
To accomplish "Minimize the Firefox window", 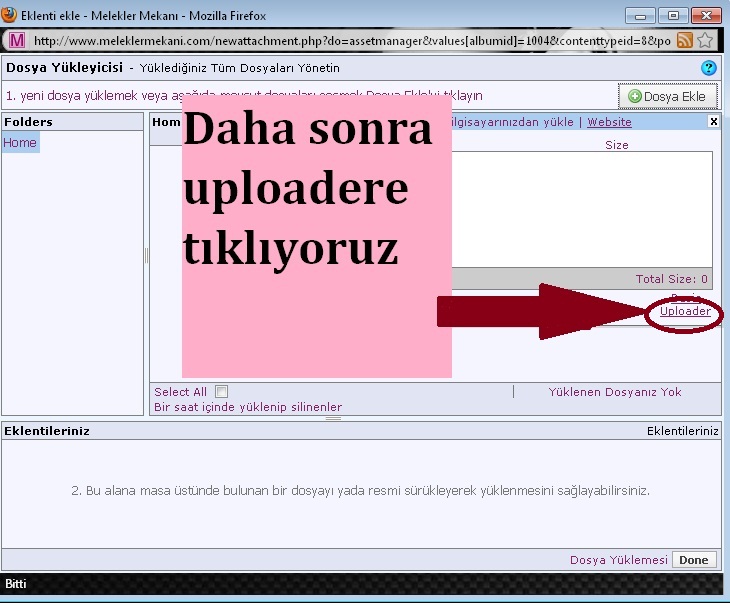I will tap(642, 16).
